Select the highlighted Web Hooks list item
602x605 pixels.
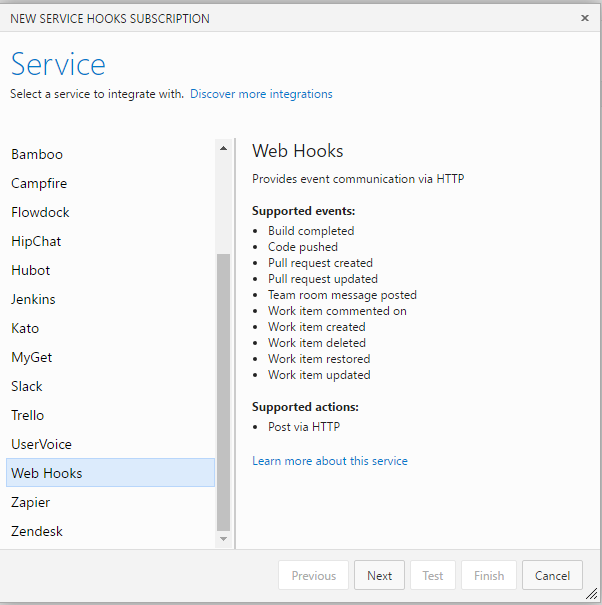110,473
